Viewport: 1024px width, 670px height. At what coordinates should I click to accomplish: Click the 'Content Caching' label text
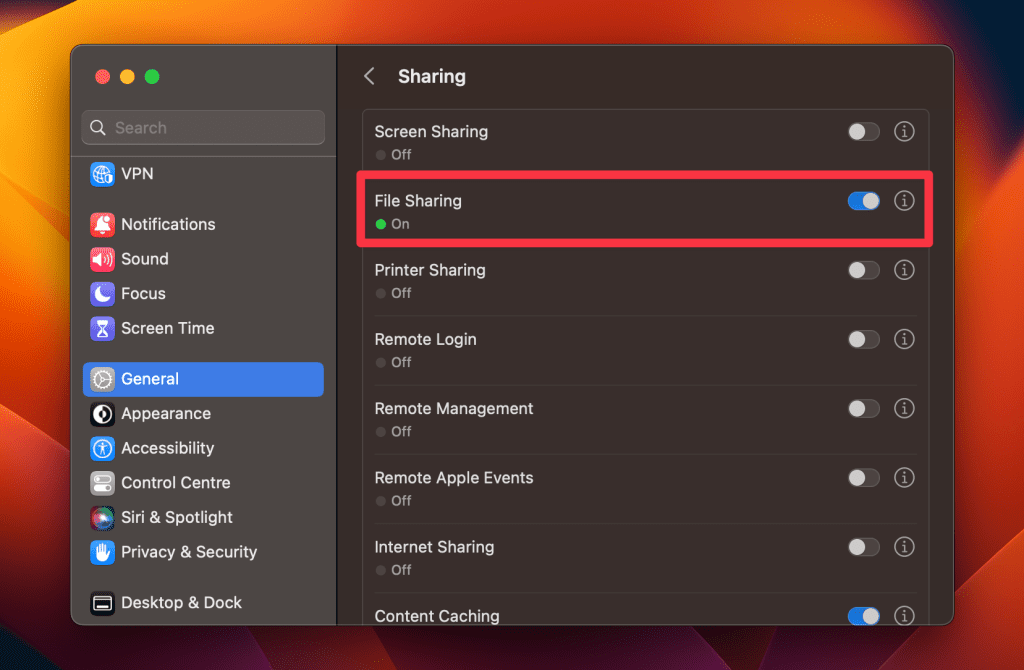pyautogui.click(x=437, y=616)
